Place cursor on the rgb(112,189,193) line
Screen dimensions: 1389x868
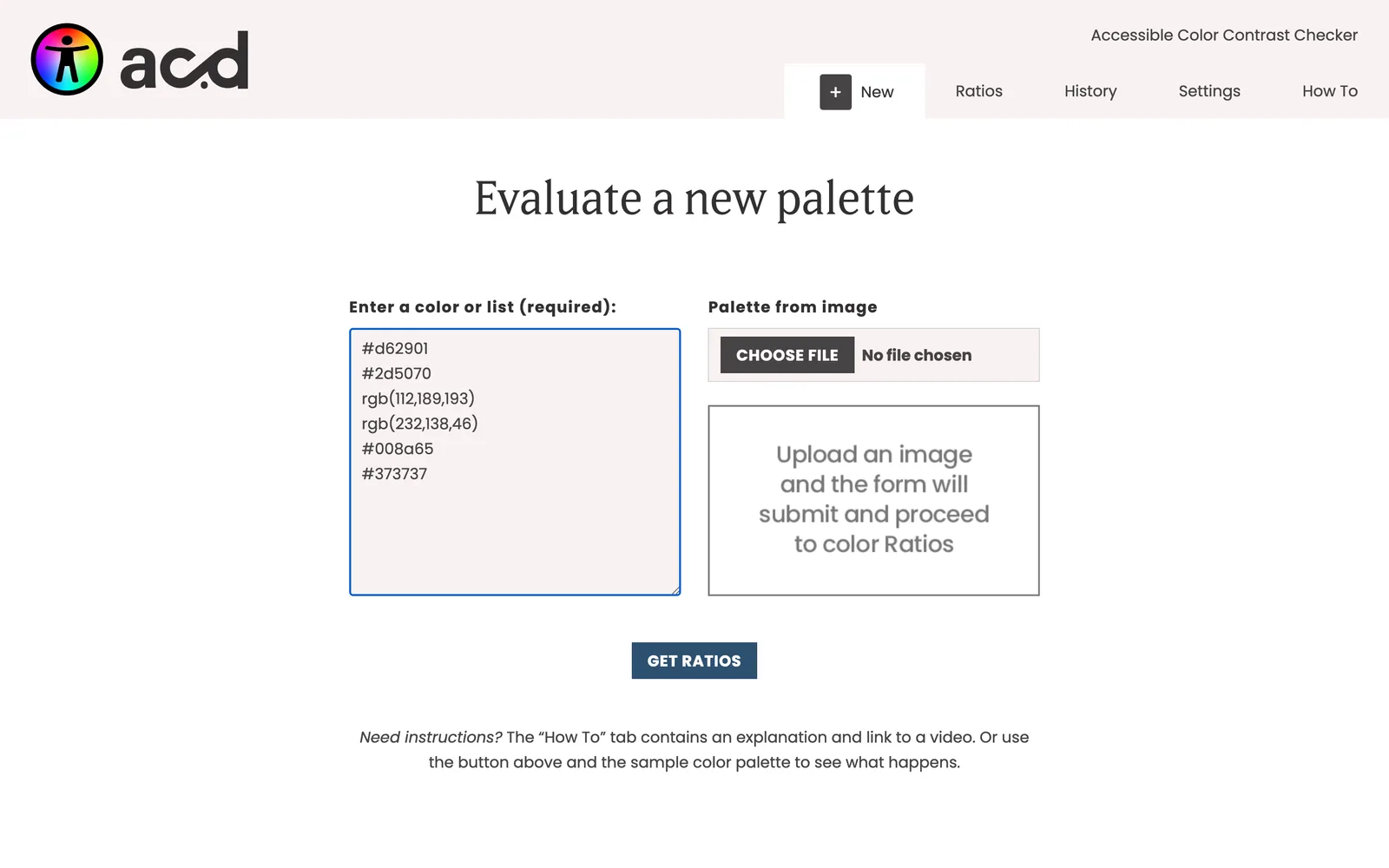click(418, 398)
